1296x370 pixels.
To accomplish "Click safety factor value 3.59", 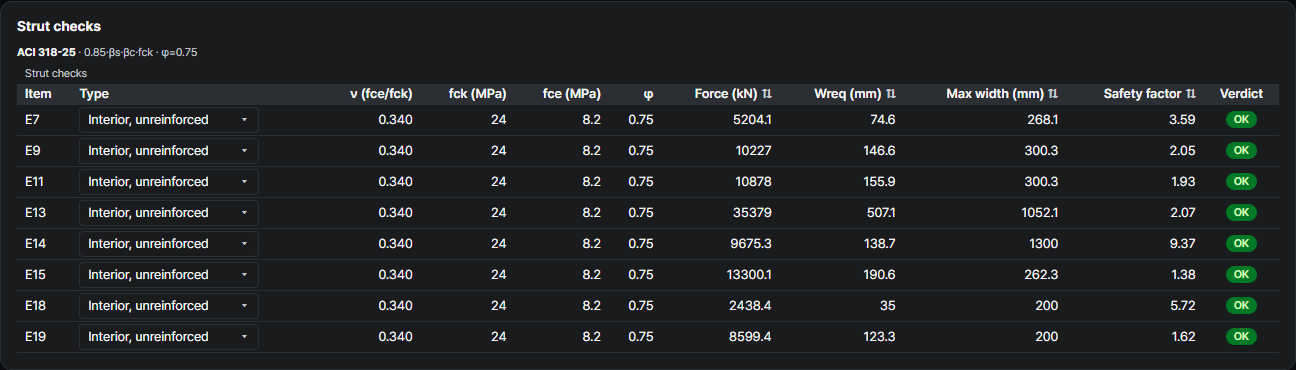I will click(x=1183, y=120).
